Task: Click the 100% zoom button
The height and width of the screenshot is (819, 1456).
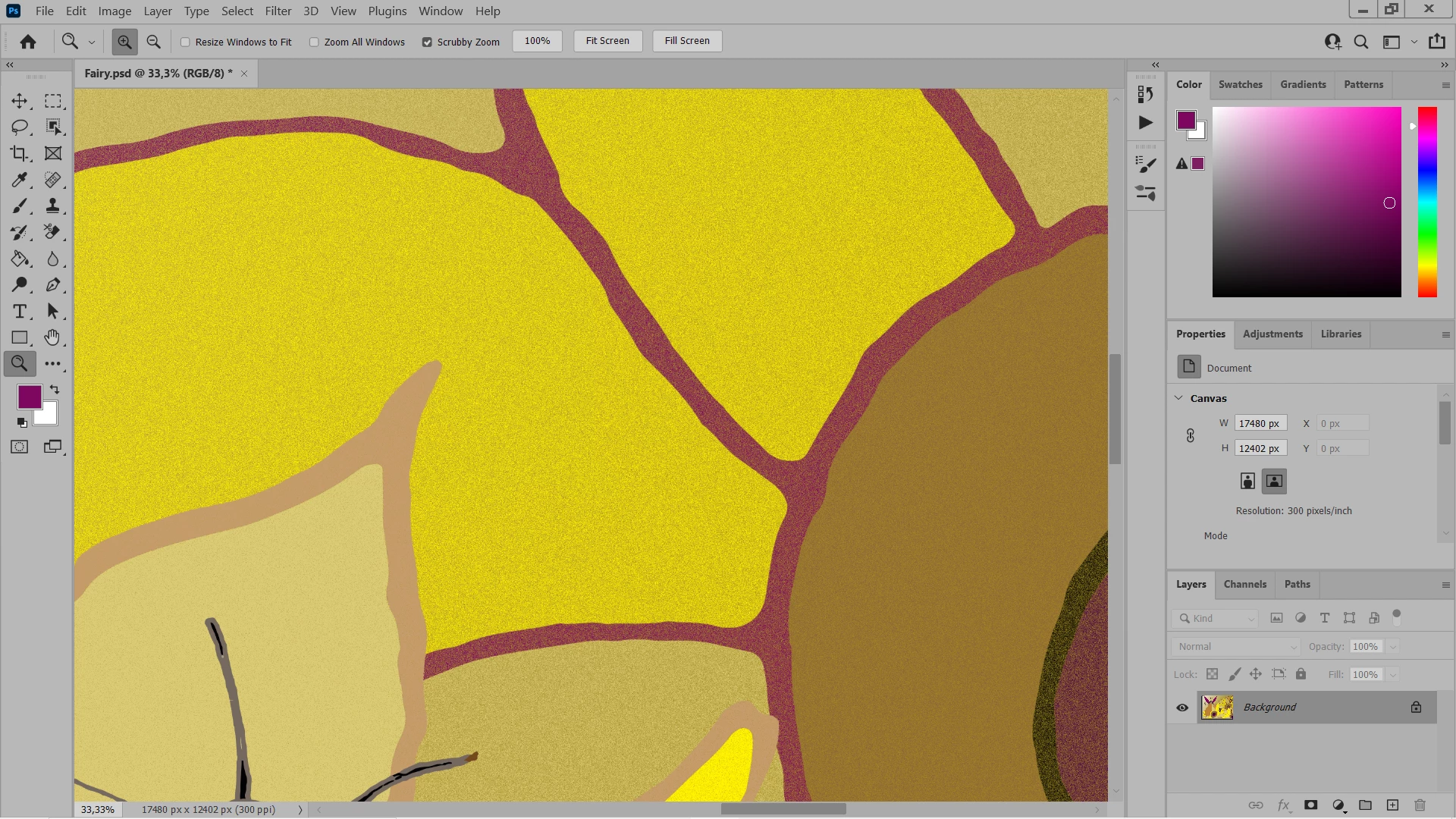Action: pos(537,41)
